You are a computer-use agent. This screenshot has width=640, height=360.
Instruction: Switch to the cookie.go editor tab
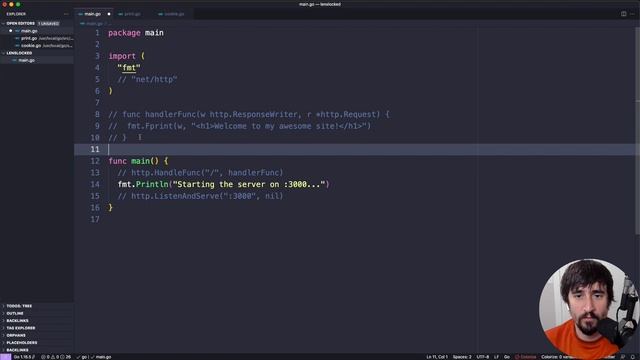[174, 14]
